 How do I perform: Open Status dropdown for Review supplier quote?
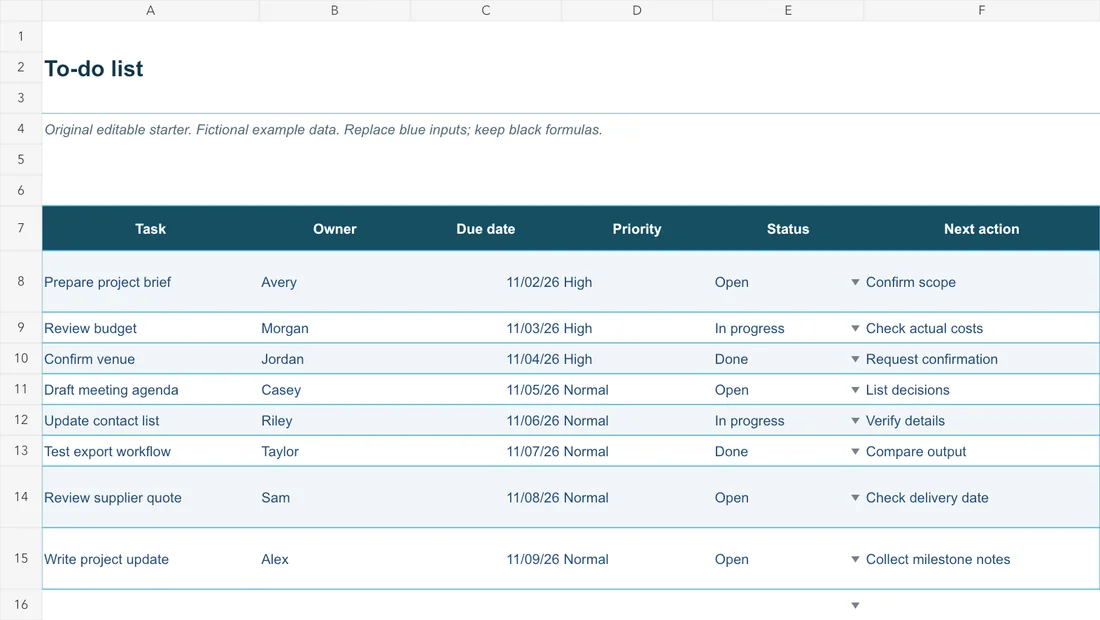(x=855, y=498)
